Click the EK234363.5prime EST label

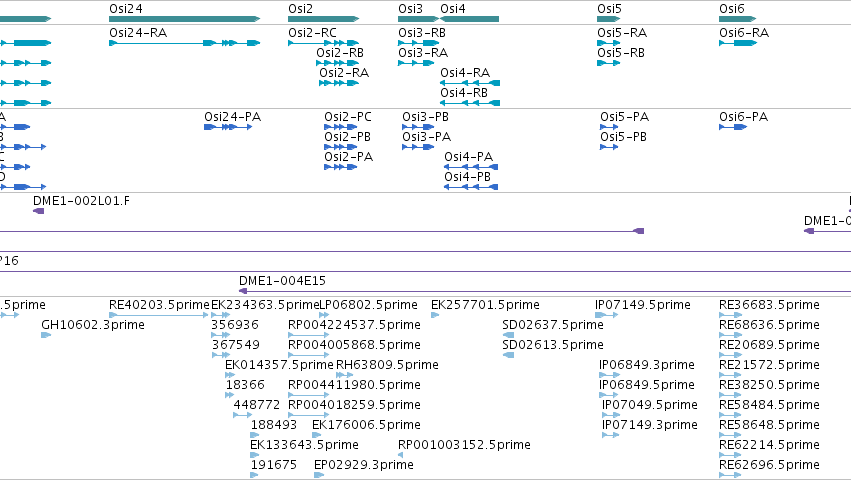pos(265,305)
